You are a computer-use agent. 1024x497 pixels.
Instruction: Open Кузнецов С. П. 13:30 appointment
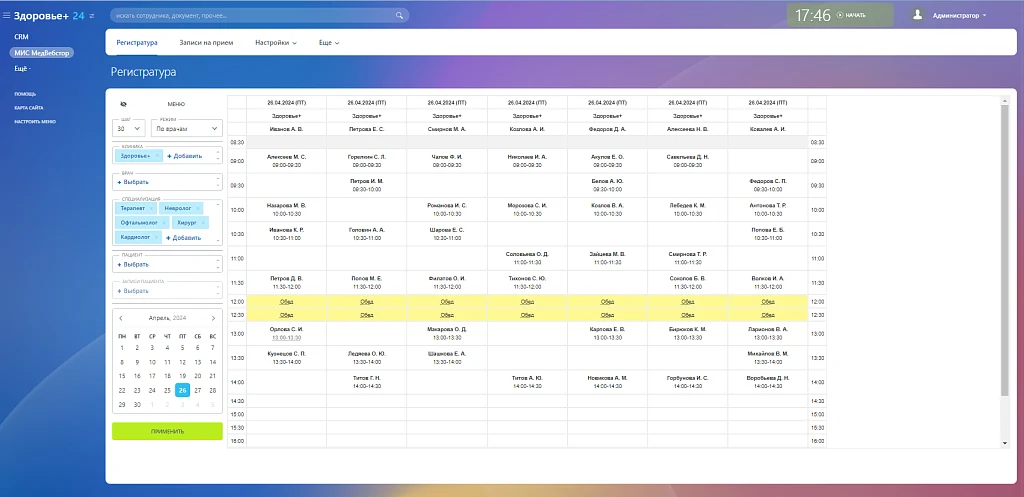pos(287,357)
